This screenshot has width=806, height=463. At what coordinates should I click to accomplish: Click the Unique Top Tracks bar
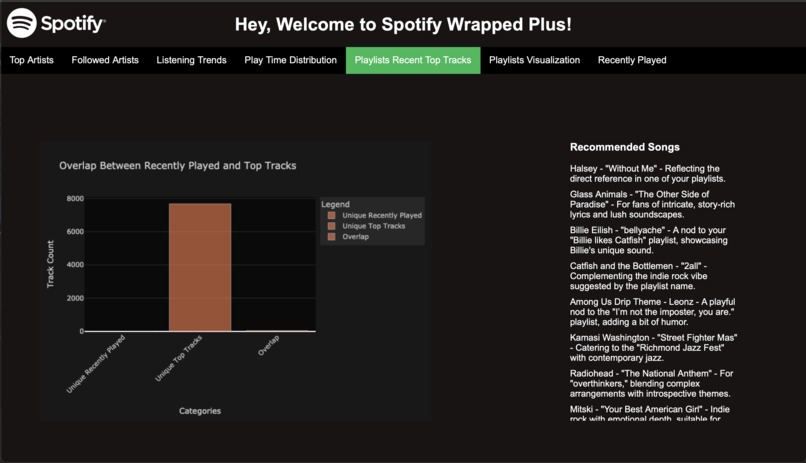pyautogui.click(x=200, y=267)
